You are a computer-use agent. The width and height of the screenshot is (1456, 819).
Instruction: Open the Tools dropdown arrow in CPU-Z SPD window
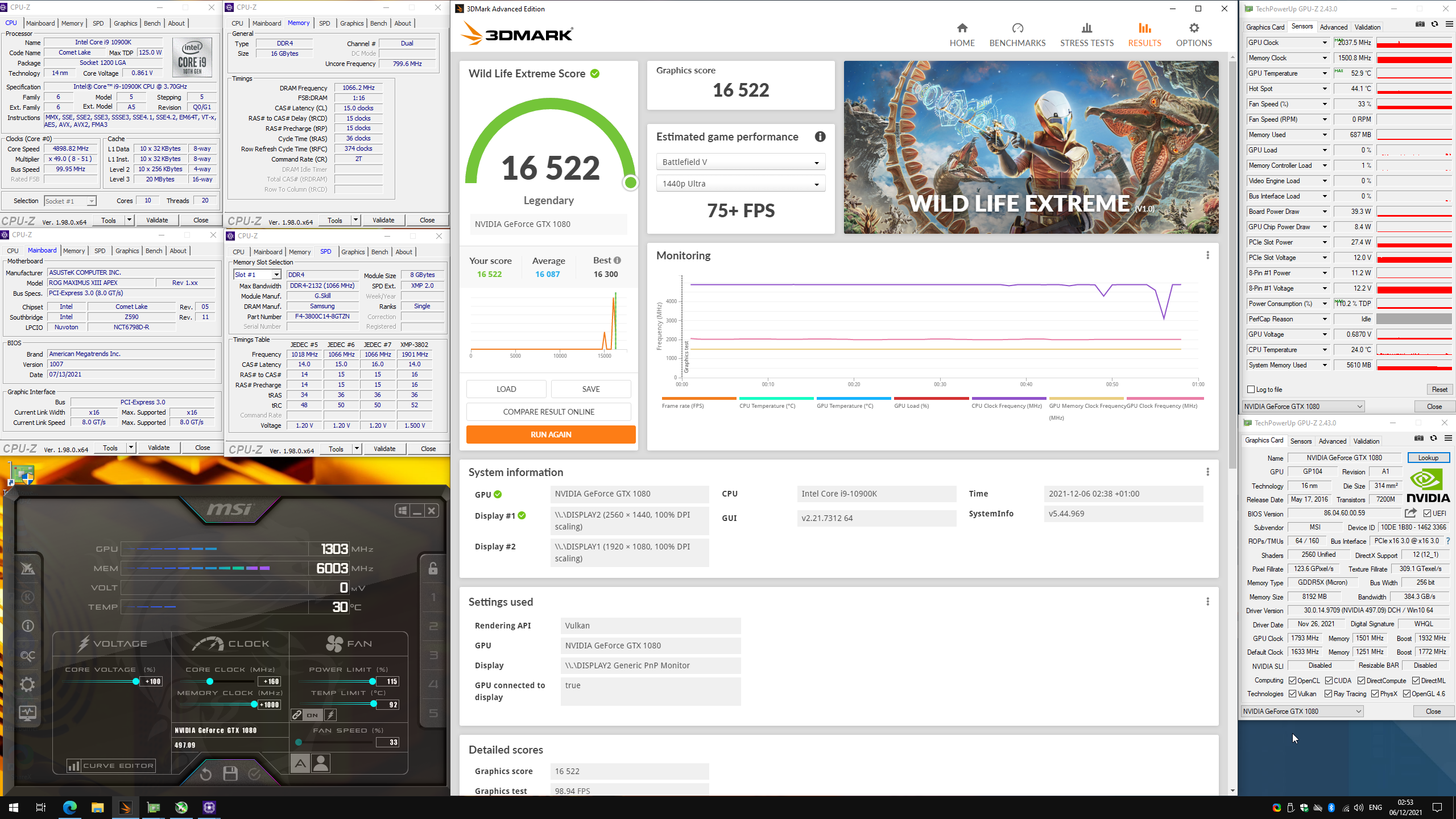click(x=357, y=449)
